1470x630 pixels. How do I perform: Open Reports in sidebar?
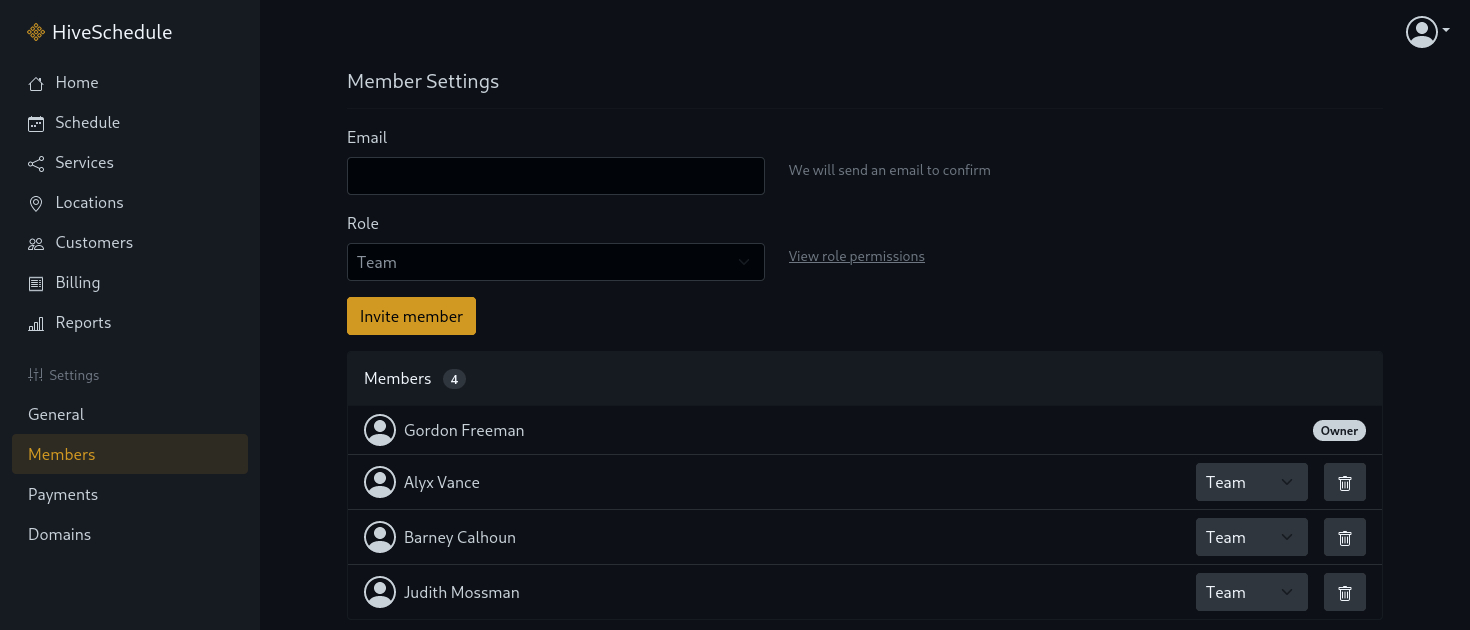[130, 323]
